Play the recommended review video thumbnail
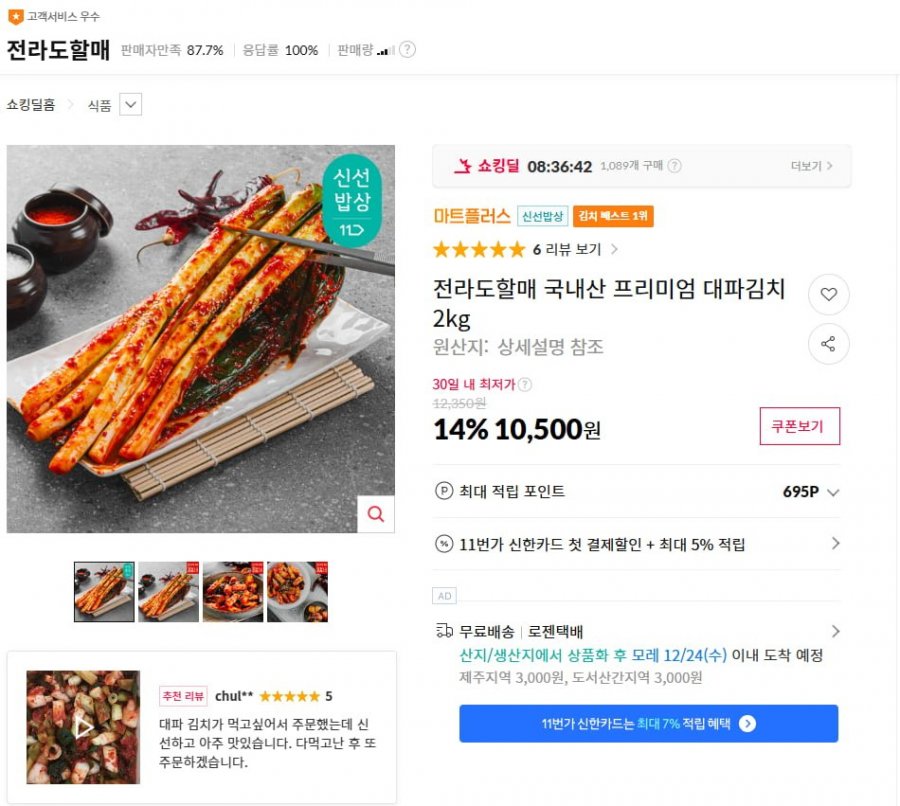The width and height of the screenshot is (900, 806). (83, 726)
